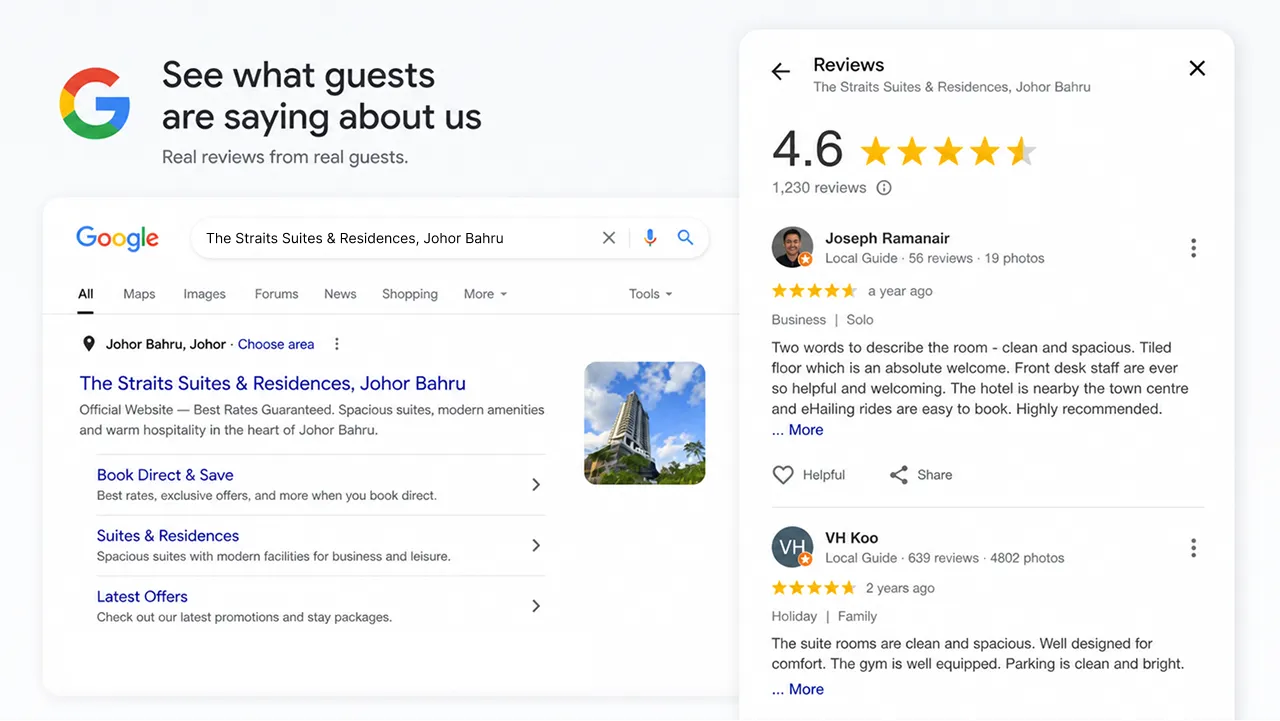Screen dimensions: 1280x721
Task: Click the location pin icon near Johor Bahru
Action: pos(88,344)
